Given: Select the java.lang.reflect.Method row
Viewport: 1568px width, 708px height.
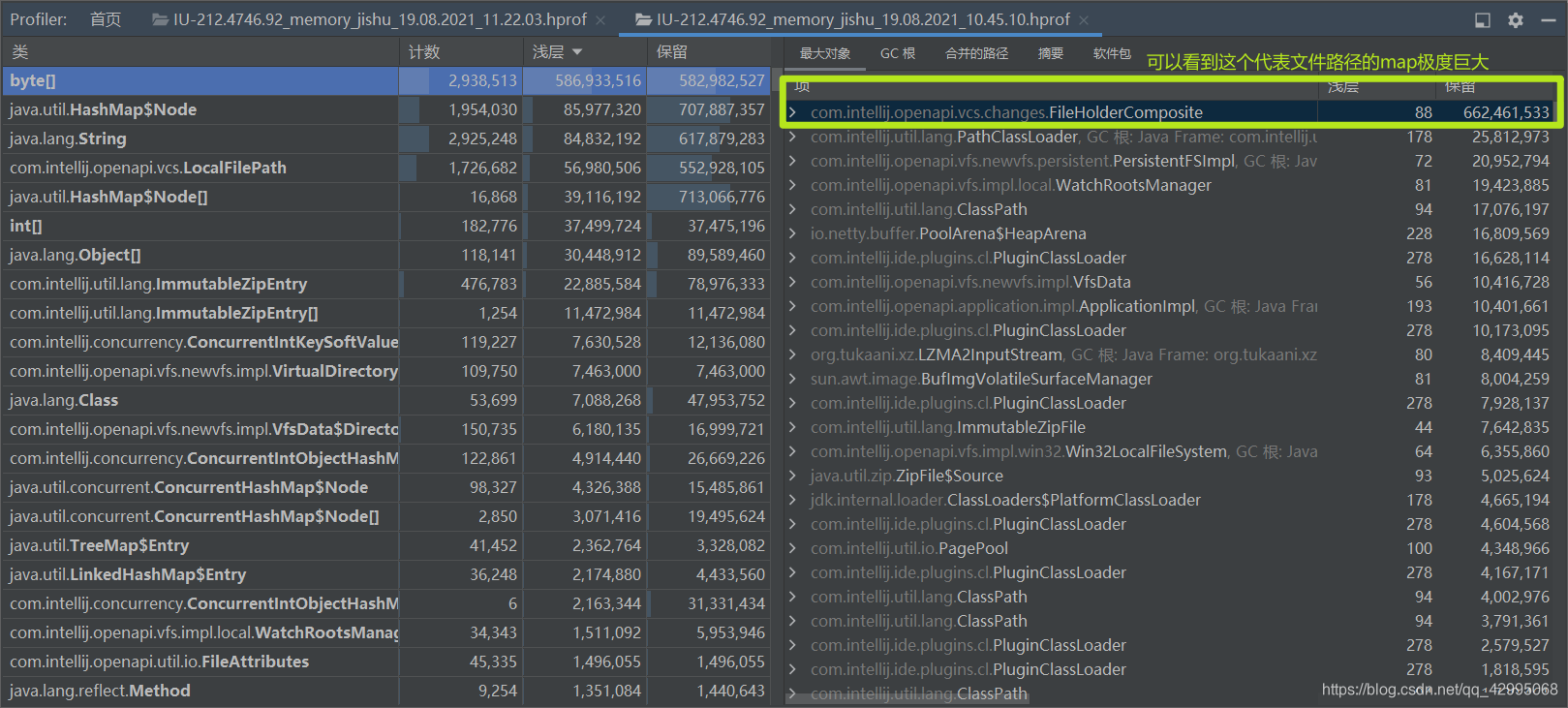Looking at the screenshot, I should pyautogui.click(x=385, y=691).
